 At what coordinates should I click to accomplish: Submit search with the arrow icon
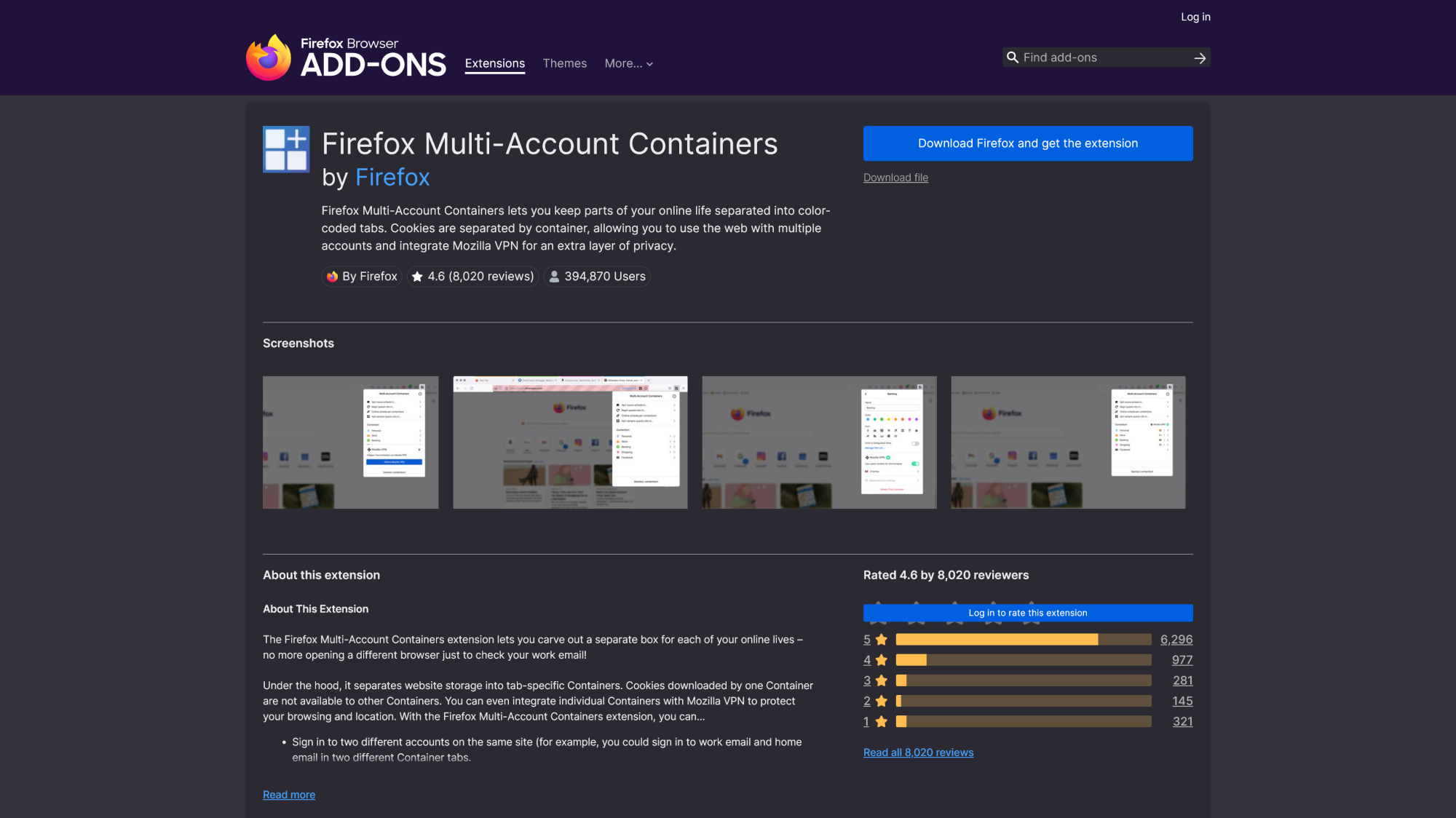click(x=1200, y=57)
